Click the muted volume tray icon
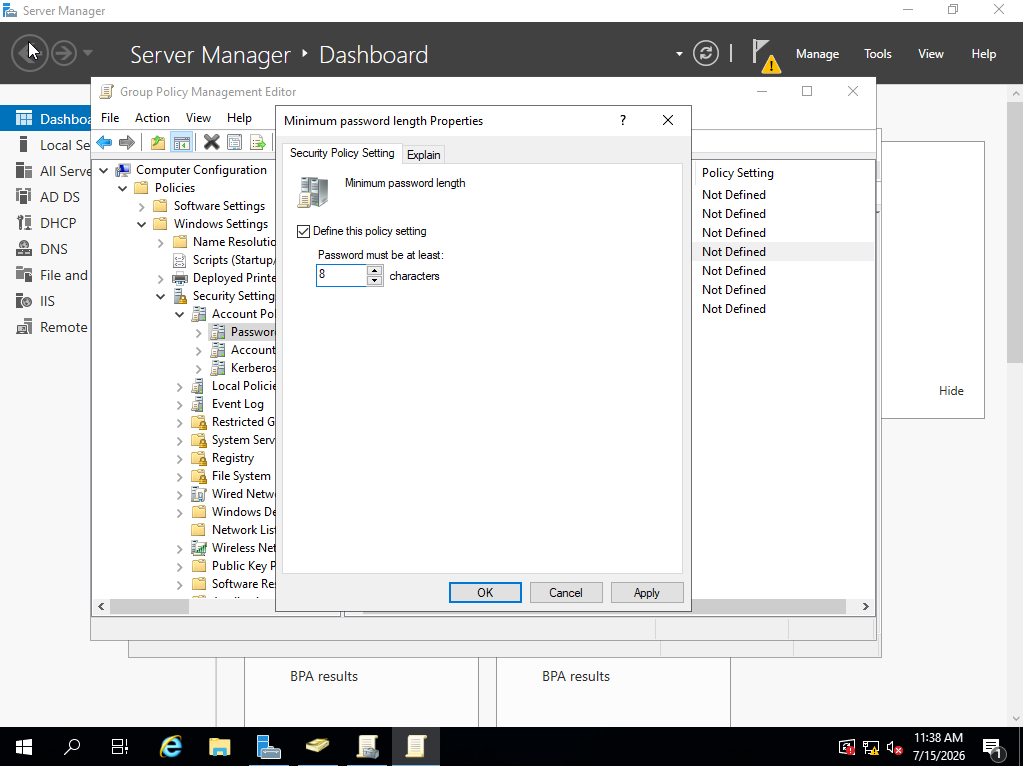Image resolution: width=1023 pixels, height=766 pixels. pos(894,748)
